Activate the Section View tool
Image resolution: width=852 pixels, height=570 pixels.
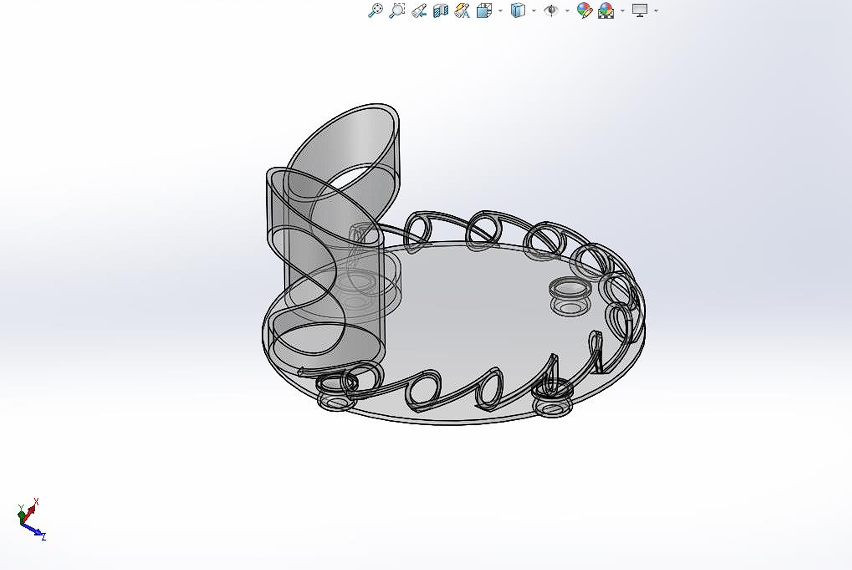tap(441, 10)
